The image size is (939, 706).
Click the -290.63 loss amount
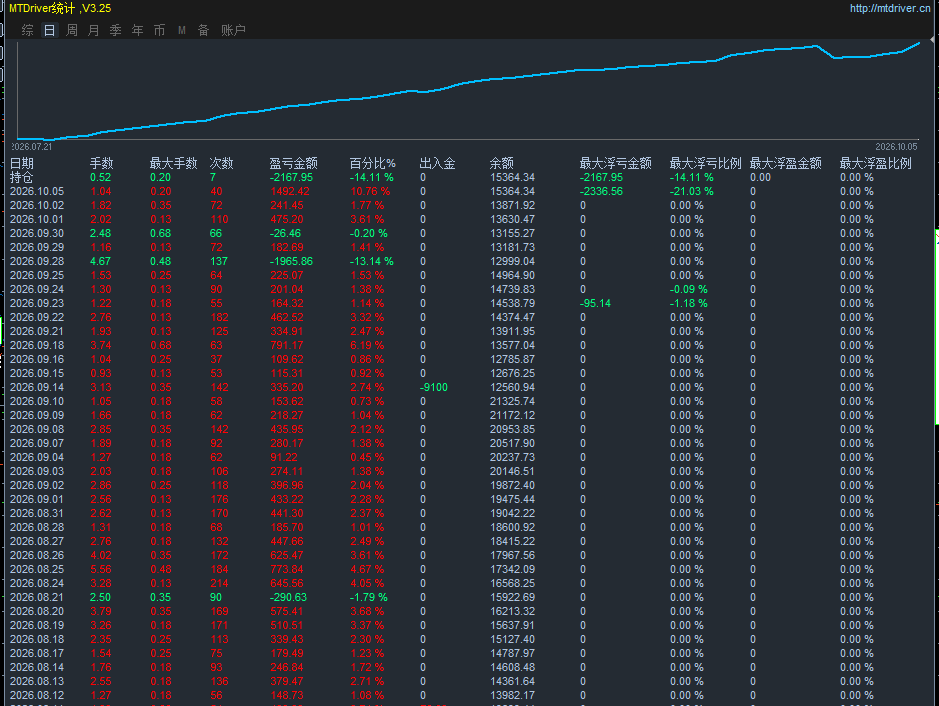(288, 597)
